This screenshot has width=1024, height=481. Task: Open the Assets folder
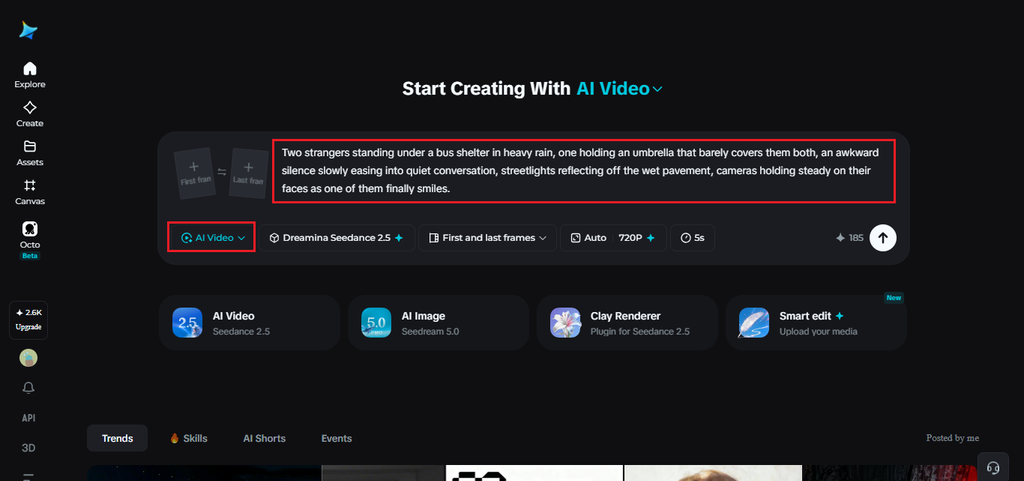29,153
